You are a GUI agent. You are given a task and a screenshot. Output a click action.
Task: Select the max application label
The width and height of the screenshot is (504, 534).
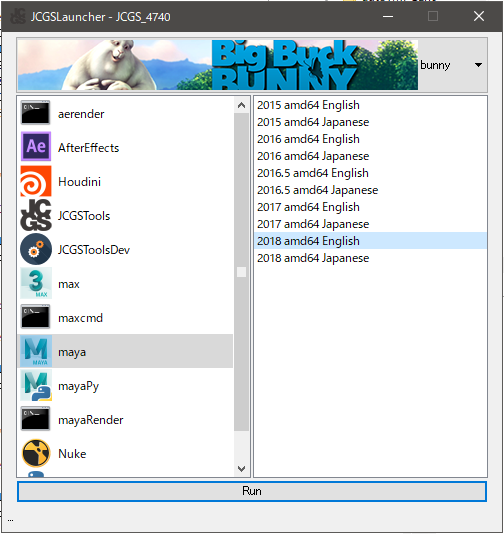coord(68,284)
